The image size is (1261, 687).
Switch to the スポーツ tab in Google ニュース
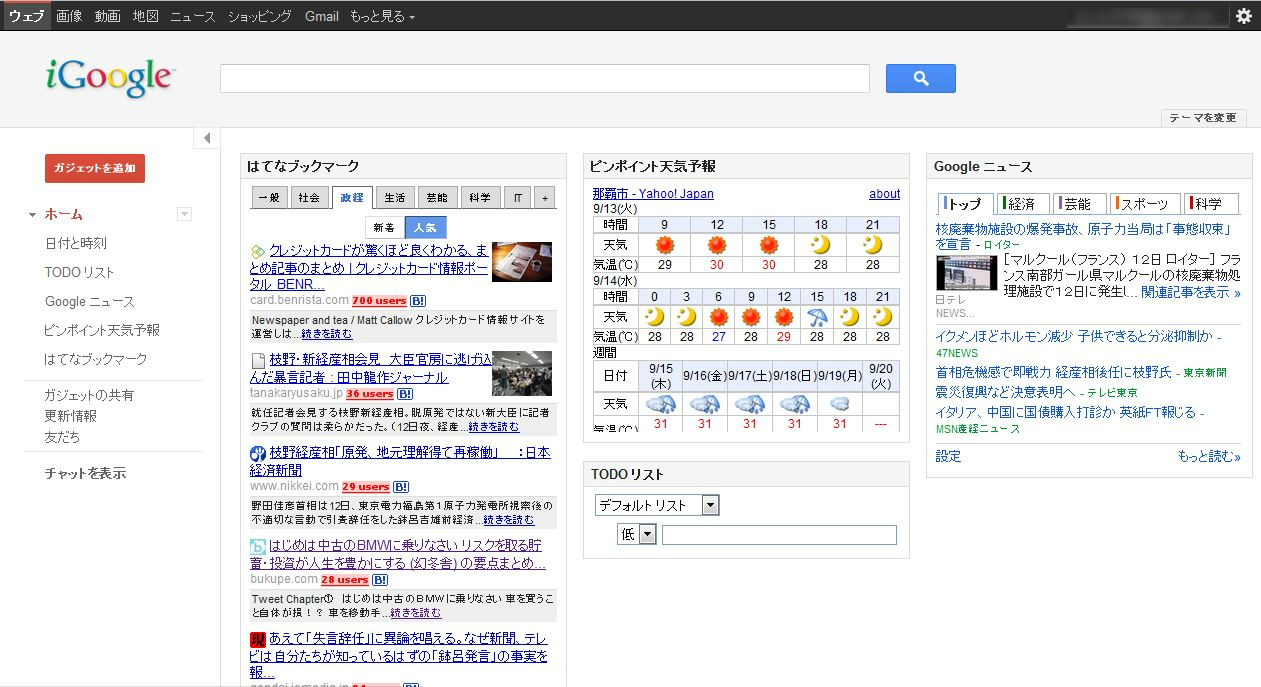pos(1143,204)
